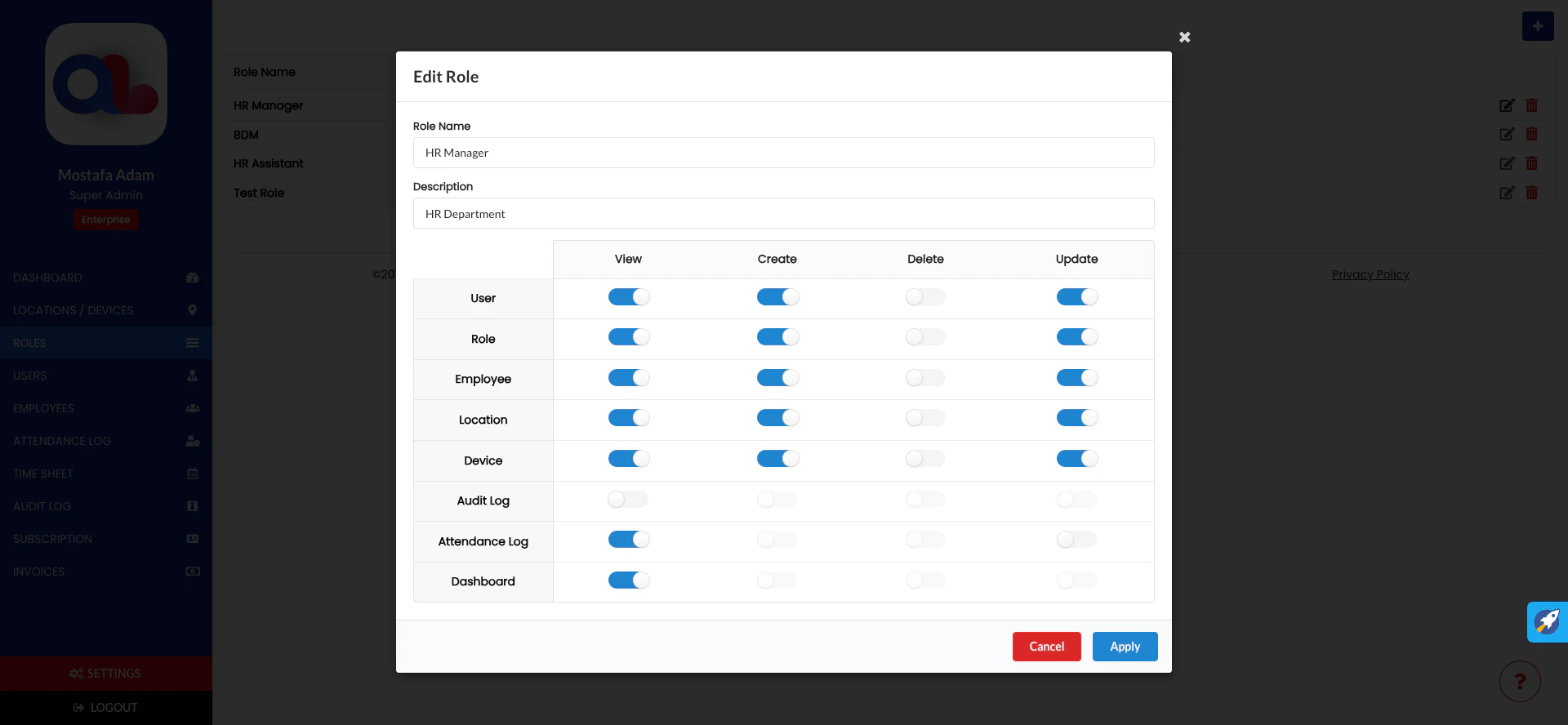Image resolution: width=1568 pixels, height=725 pixels.
Task: Open the Privacy Policy link
Action: (x=1370, y=274)
